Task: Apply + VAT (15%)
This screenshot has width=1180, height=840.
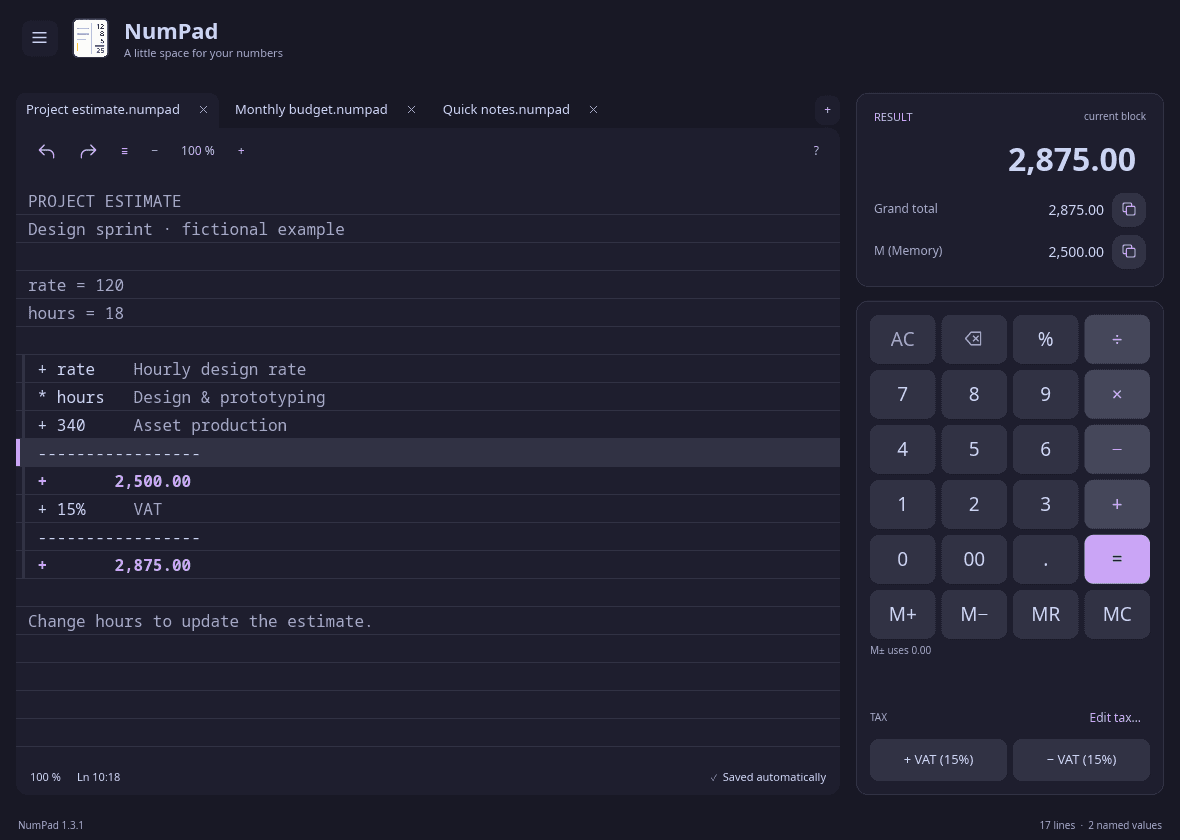Action: point(938,759)
